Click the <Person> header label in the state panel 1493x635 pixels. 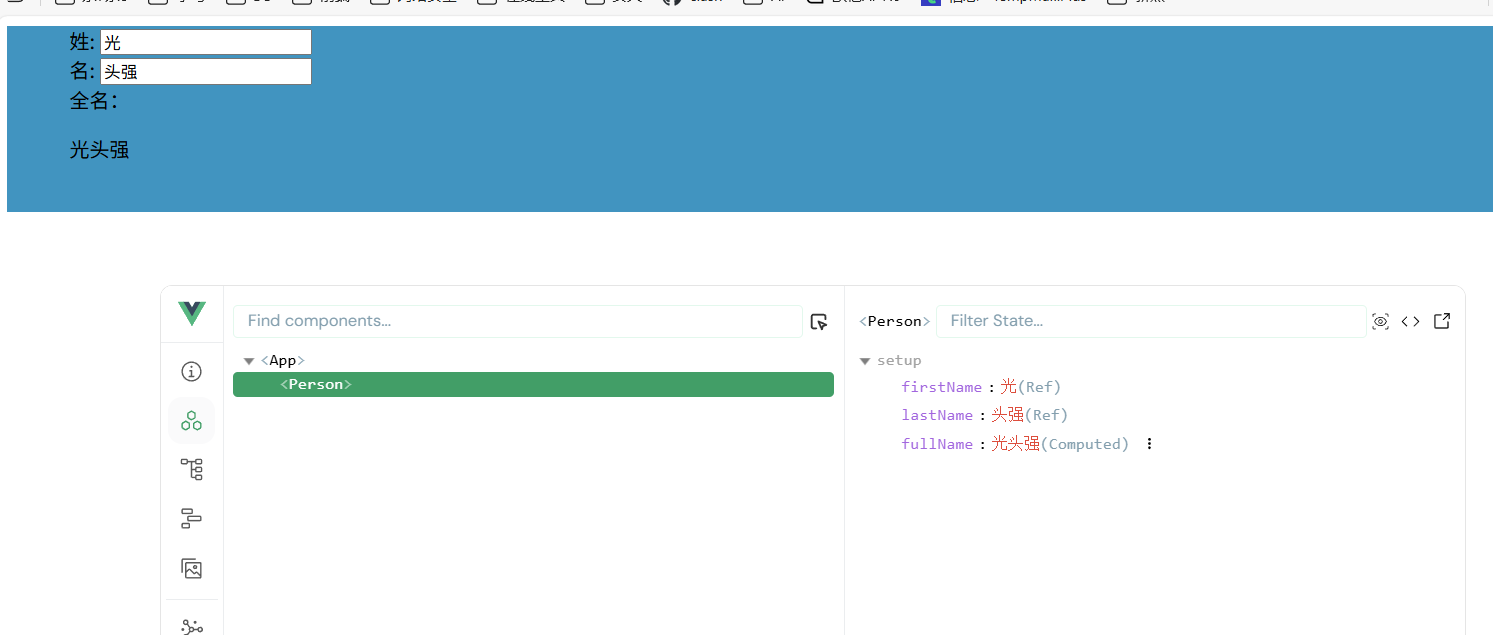click(895, 321)
